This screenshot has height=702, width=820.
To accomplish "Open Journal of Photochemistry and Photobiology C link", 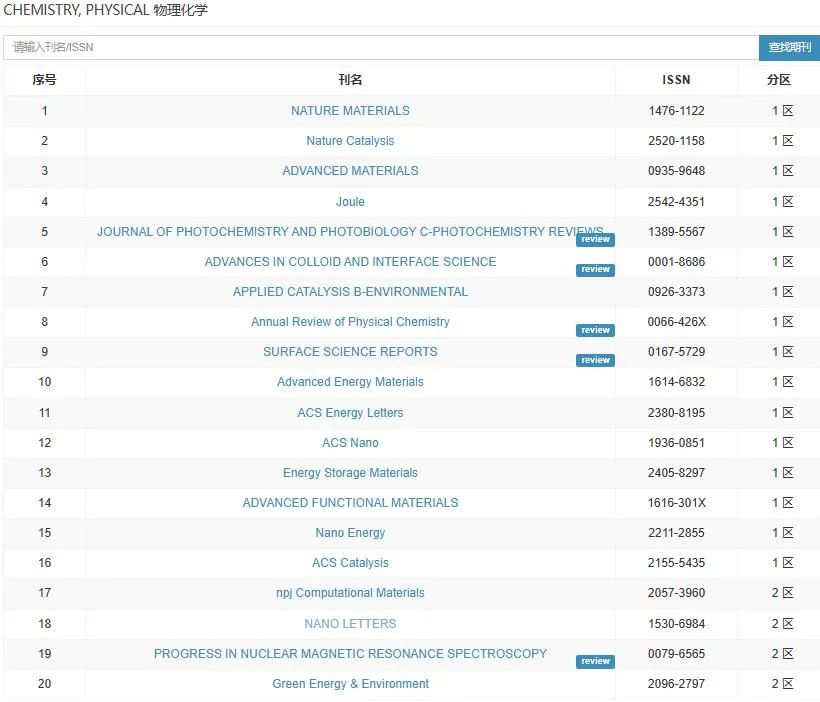I will pyautogui.click(x=350, y=231).
